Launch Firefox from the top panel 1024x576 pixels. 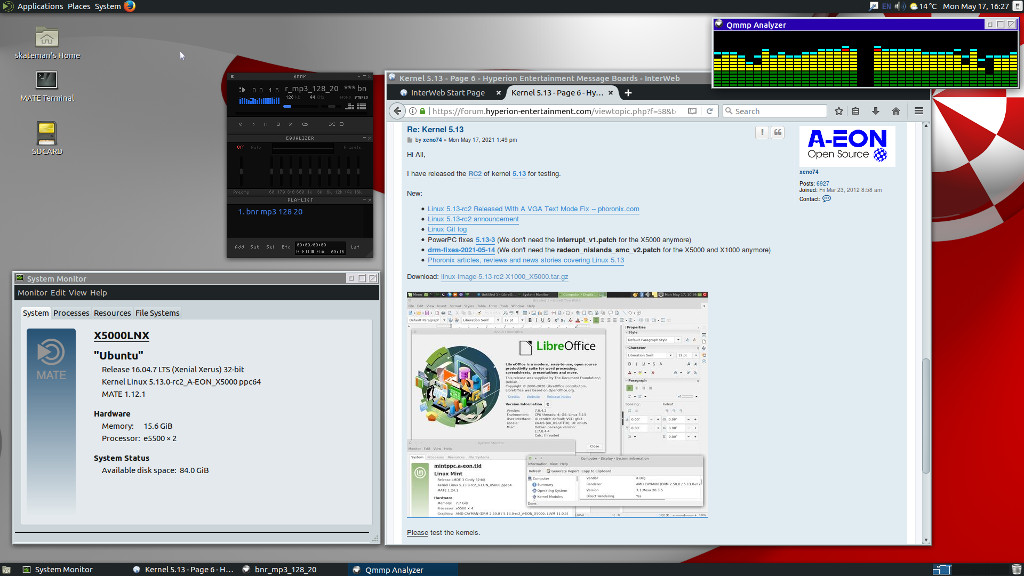click(129, 6)
